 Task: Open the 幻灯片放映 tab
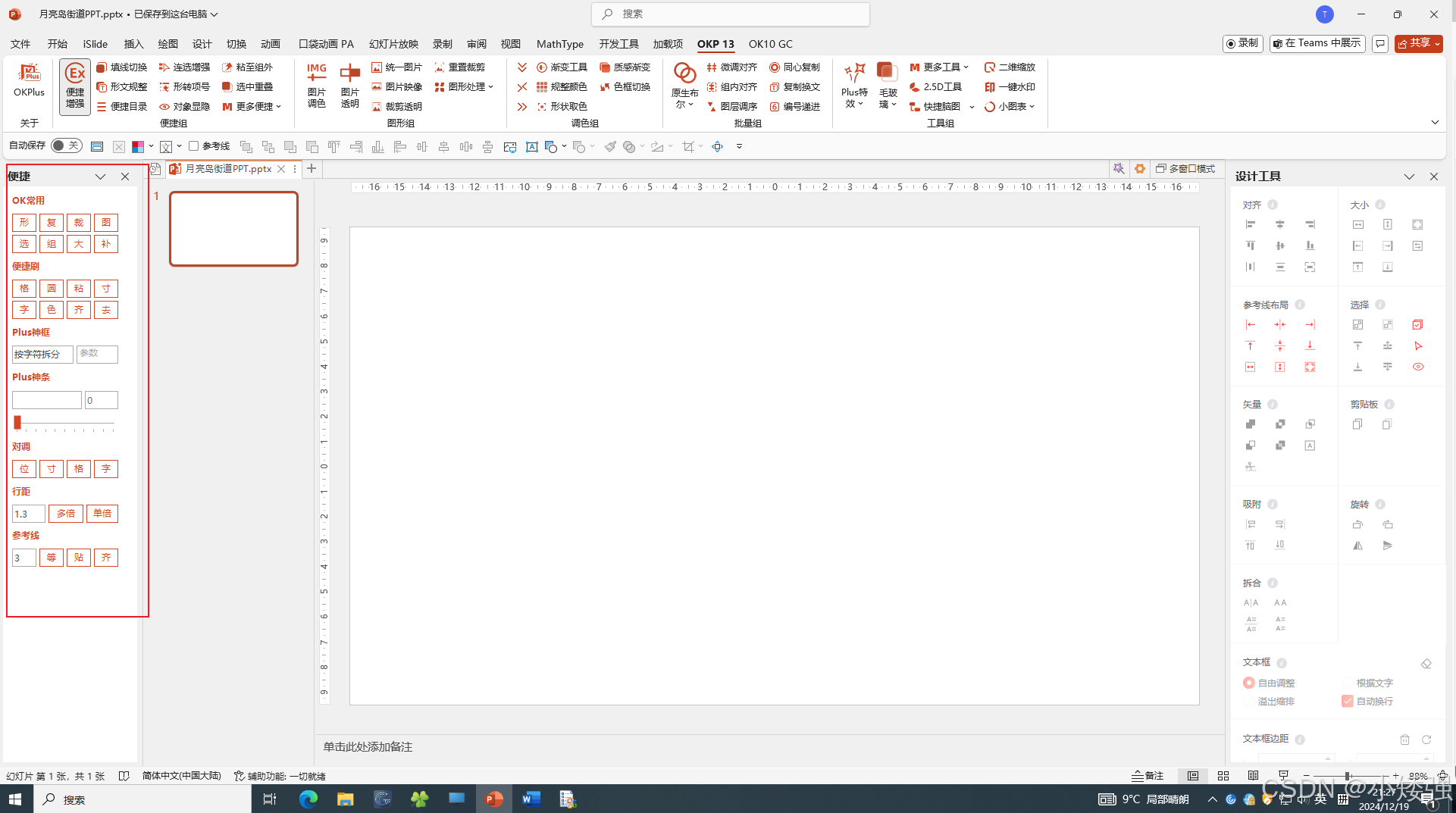click(x=393, y=44)
